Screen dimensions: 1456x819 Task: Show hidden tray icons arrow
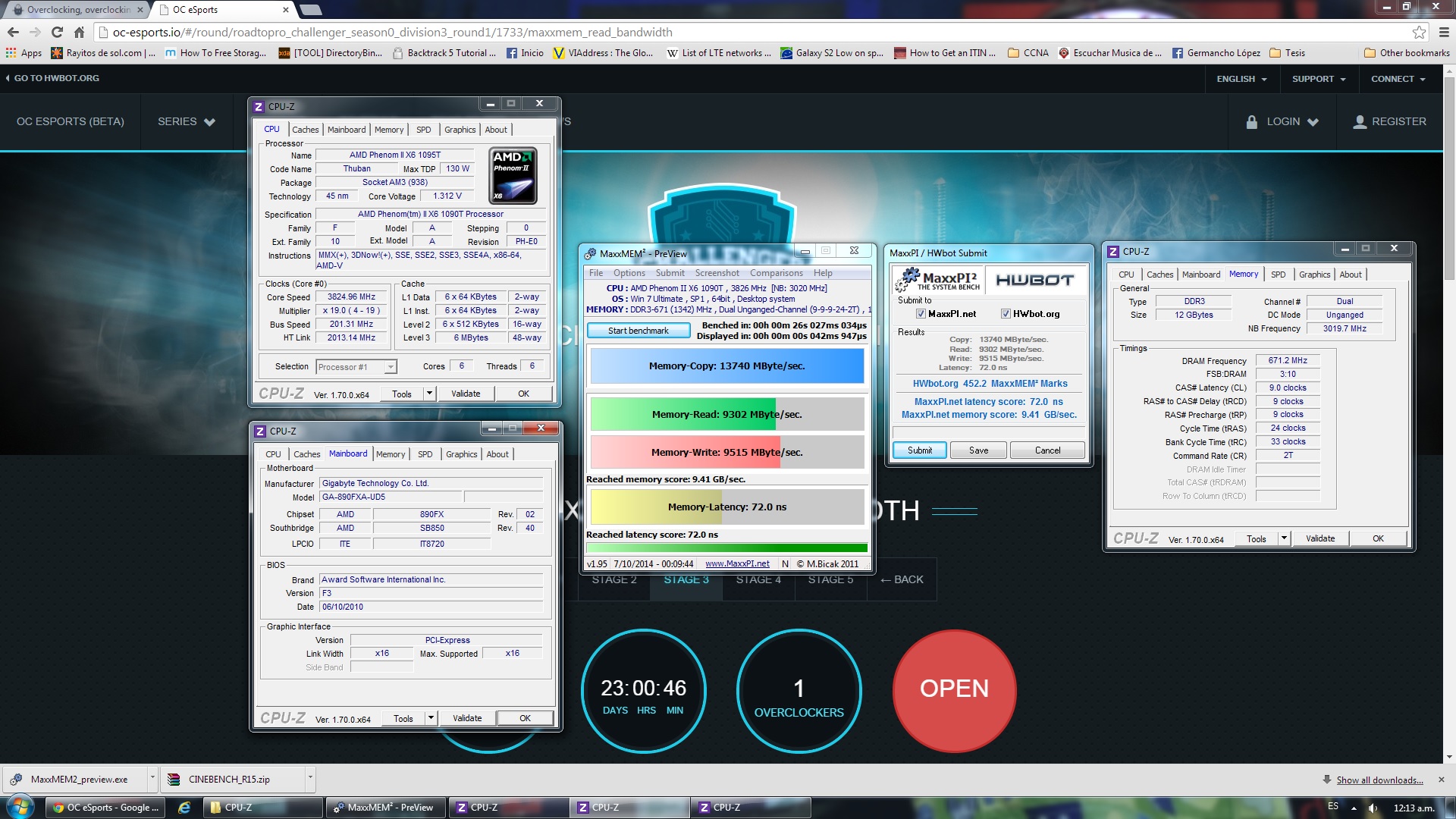click(1354, 808)
